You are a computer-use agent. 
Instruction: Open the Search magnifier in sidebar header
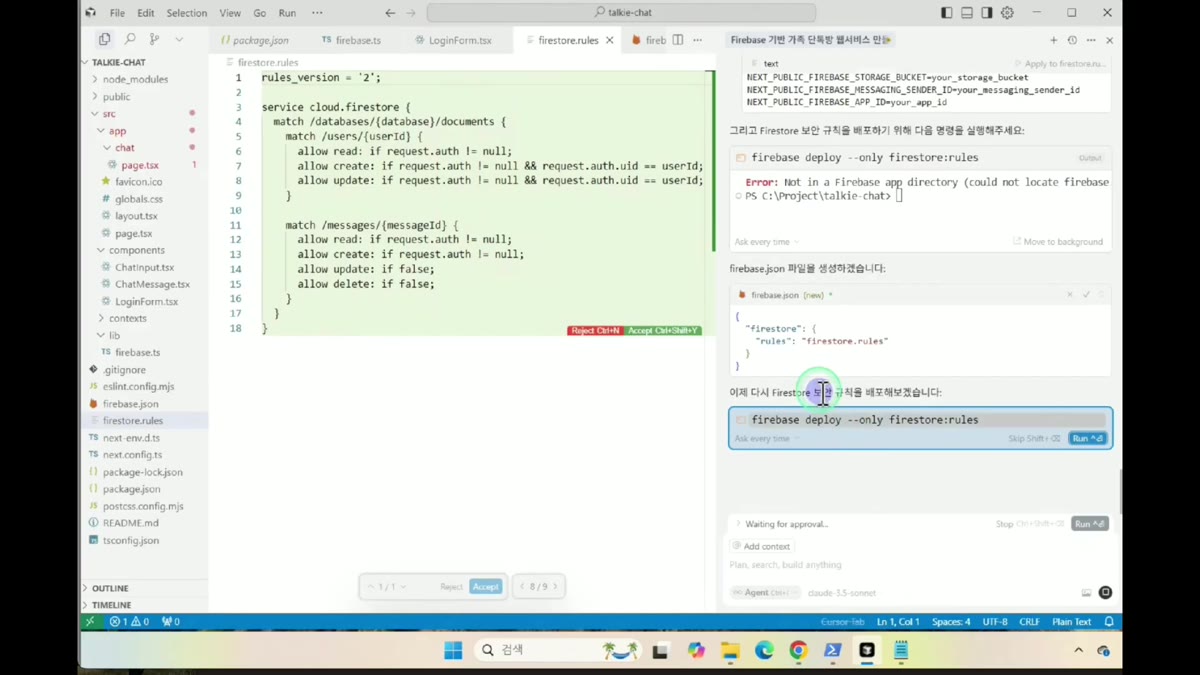click(x=130, y=39)
